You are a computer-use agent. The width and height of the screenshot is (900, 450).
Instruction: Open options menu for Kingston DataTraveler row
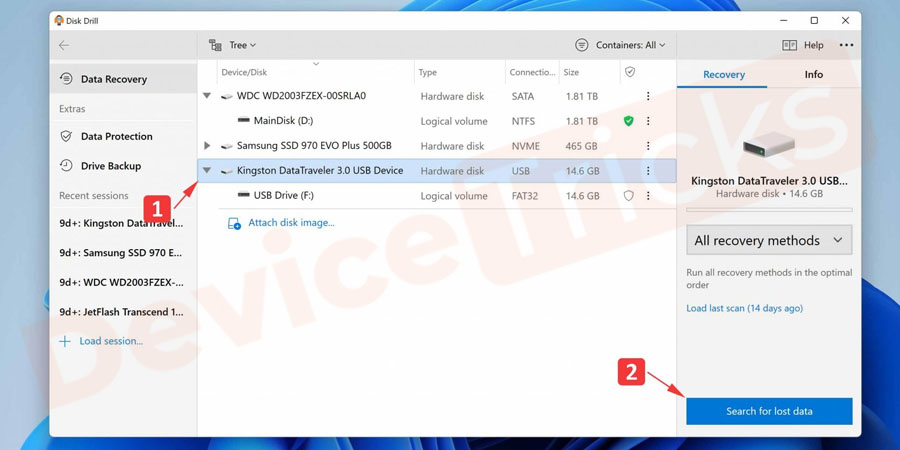648,170
